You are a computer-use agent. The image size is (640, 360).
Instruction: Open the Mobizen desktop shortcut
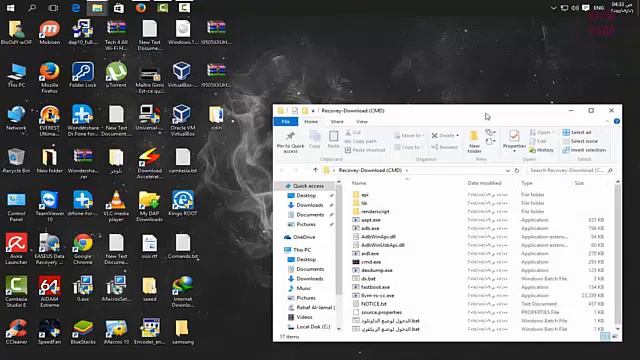point(49,32)
